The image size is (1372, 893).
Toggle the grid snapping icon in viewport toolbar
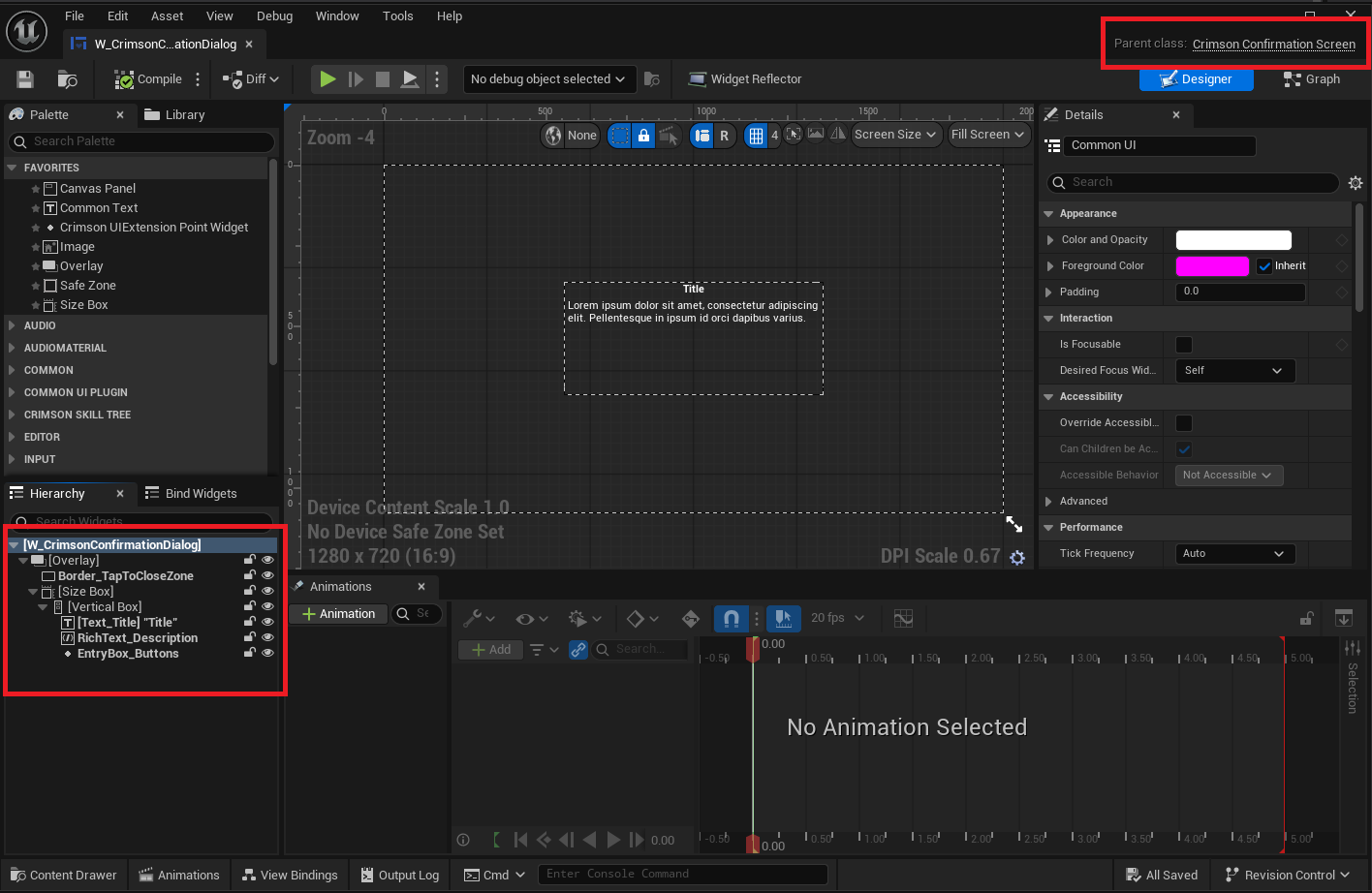click(756, 136)
